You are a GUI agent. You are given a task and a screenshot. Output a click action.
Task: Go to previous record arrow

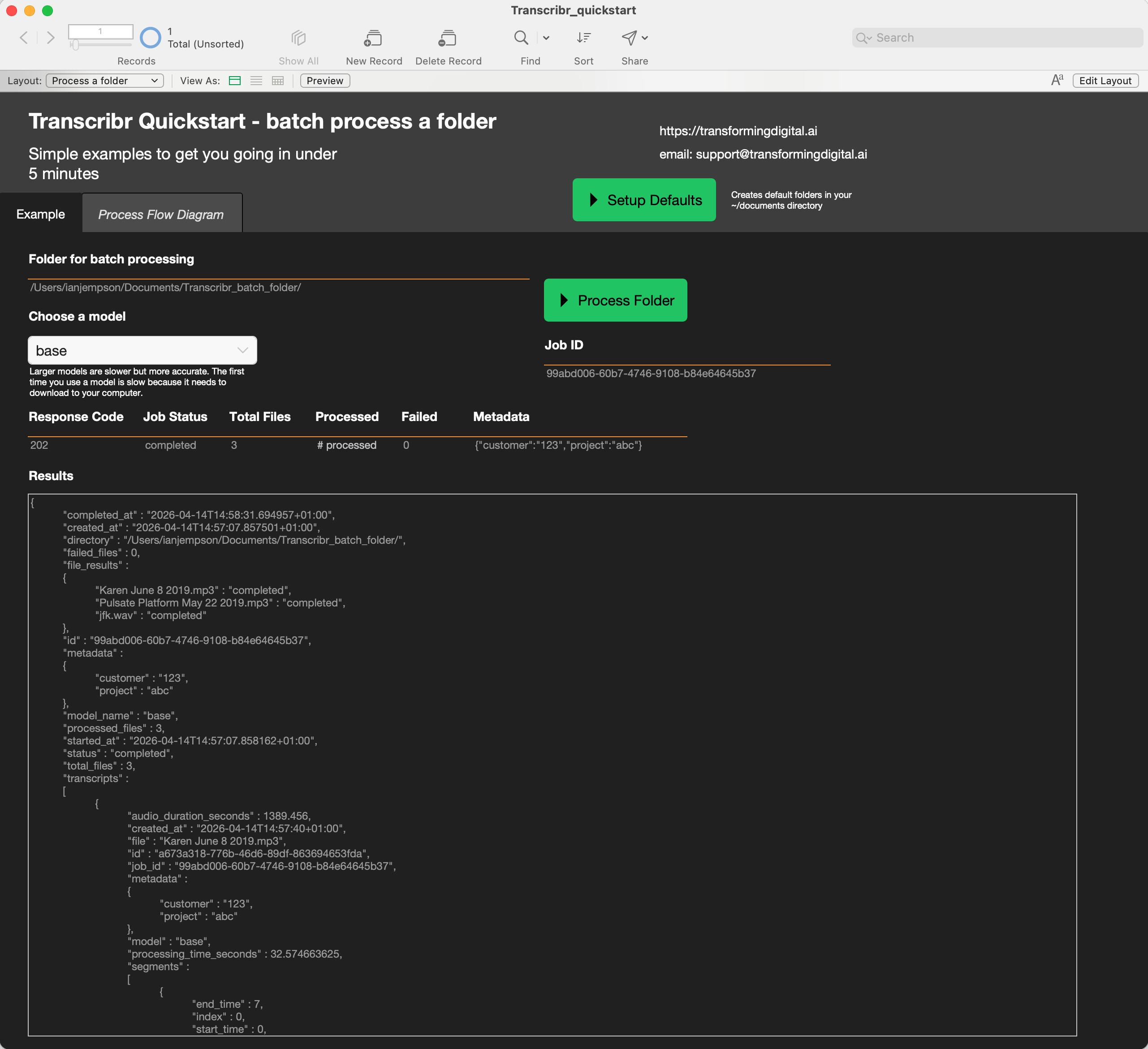click(24, 38)
